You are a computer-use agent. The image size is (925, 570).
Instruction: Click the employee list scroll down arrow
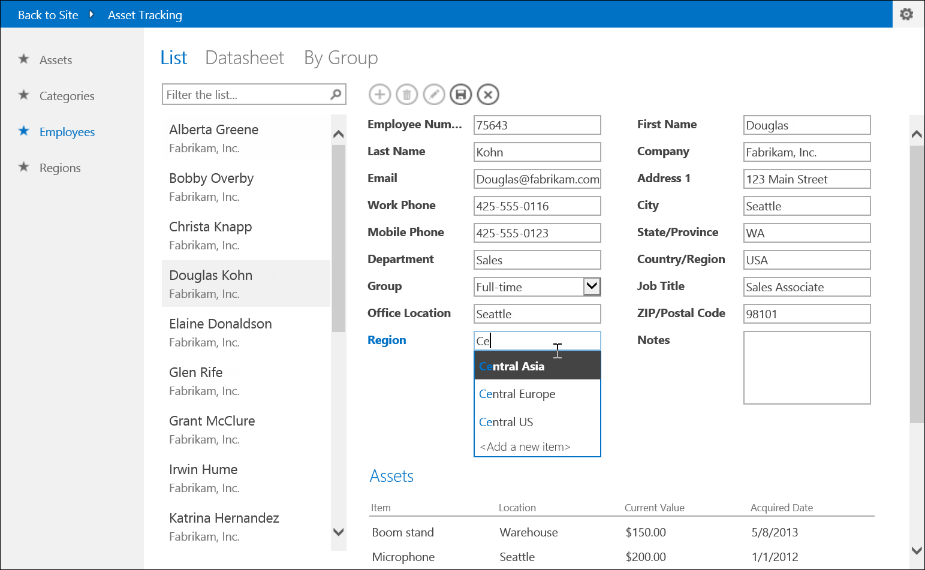(x=338, y=532)
